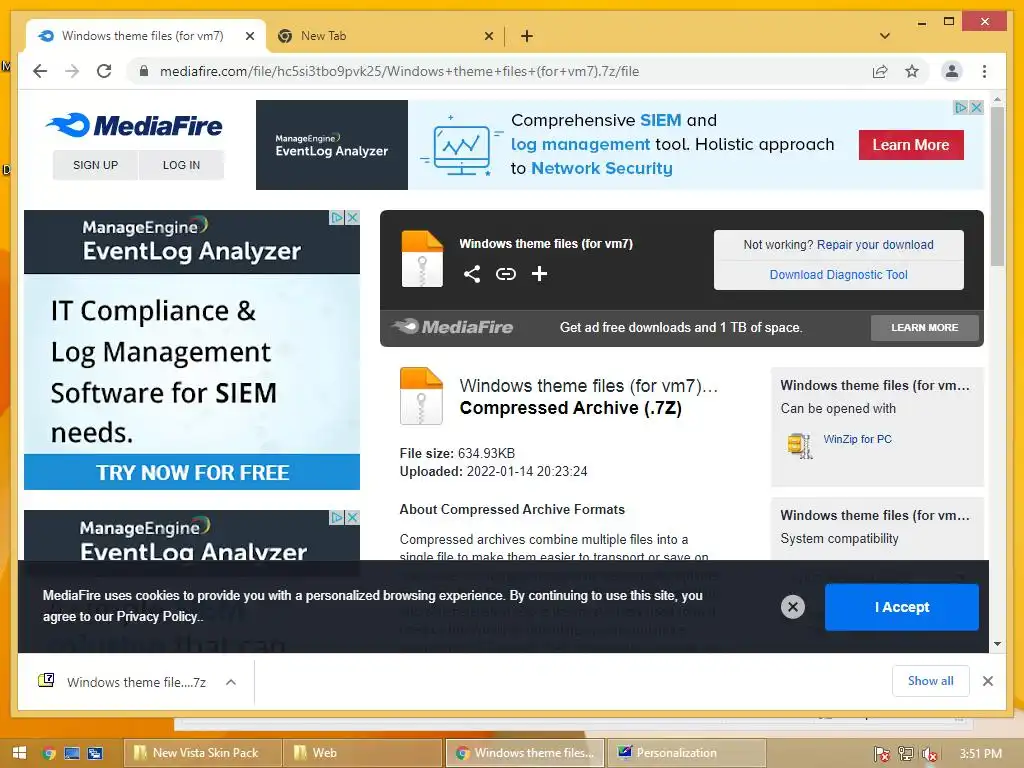Click the plus icon in the file header
Image resolution: width=1024 pixels, height=768 pixels.
[x=539, y=274]
